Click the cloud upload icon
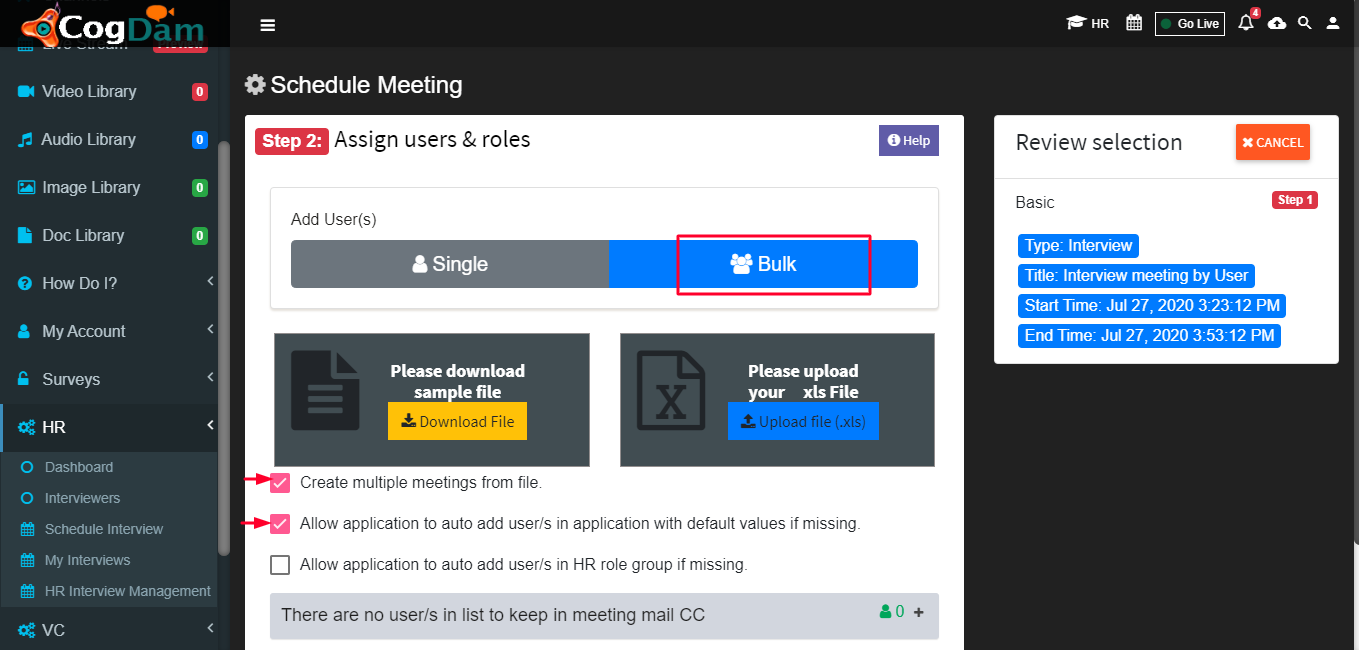This screenshot has height=650, width=1359. tap(1277, 23)
